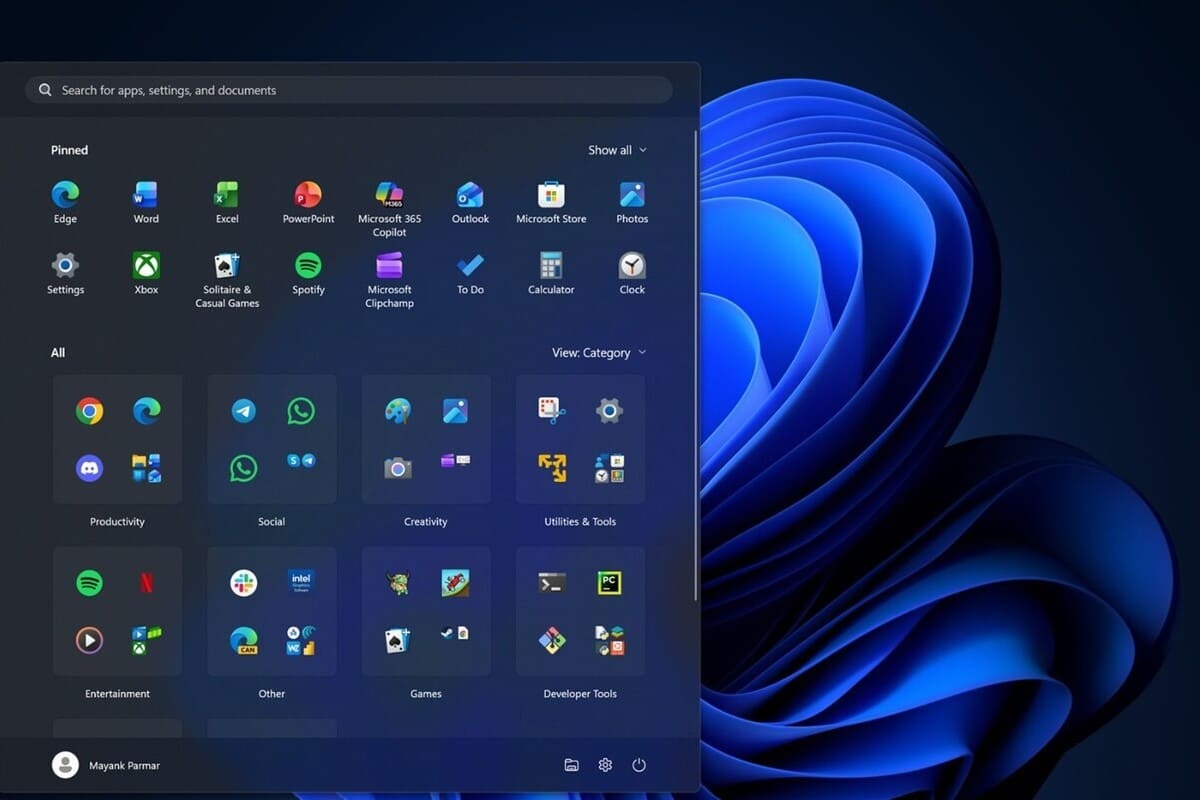This screenshot has height=800, width=1200.
Task: Open Photos in the Creativity category
Action: coord(455,411)
